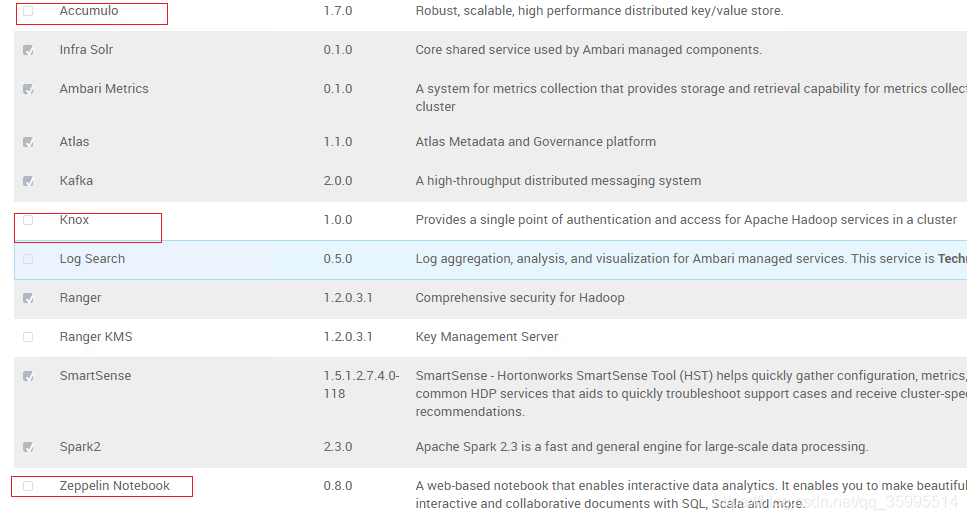Click Accumulo version 1.7.0

click(338, 11)
